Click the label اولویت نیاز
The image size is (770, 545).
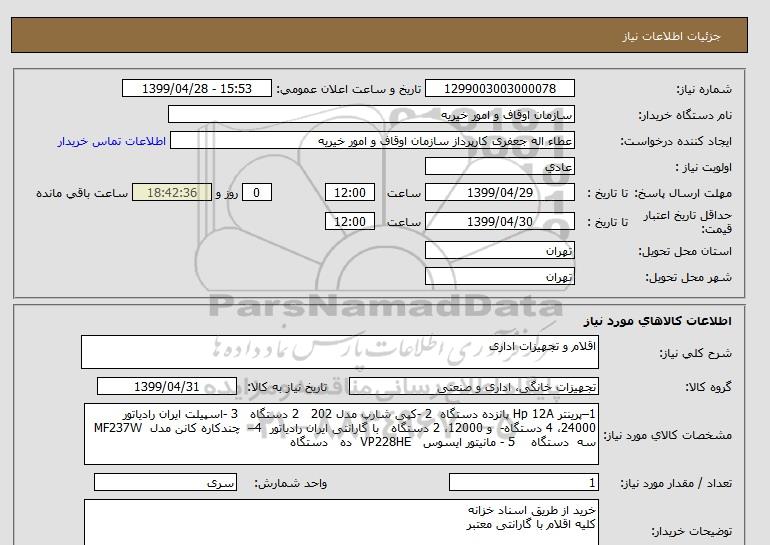coord(704,167)
